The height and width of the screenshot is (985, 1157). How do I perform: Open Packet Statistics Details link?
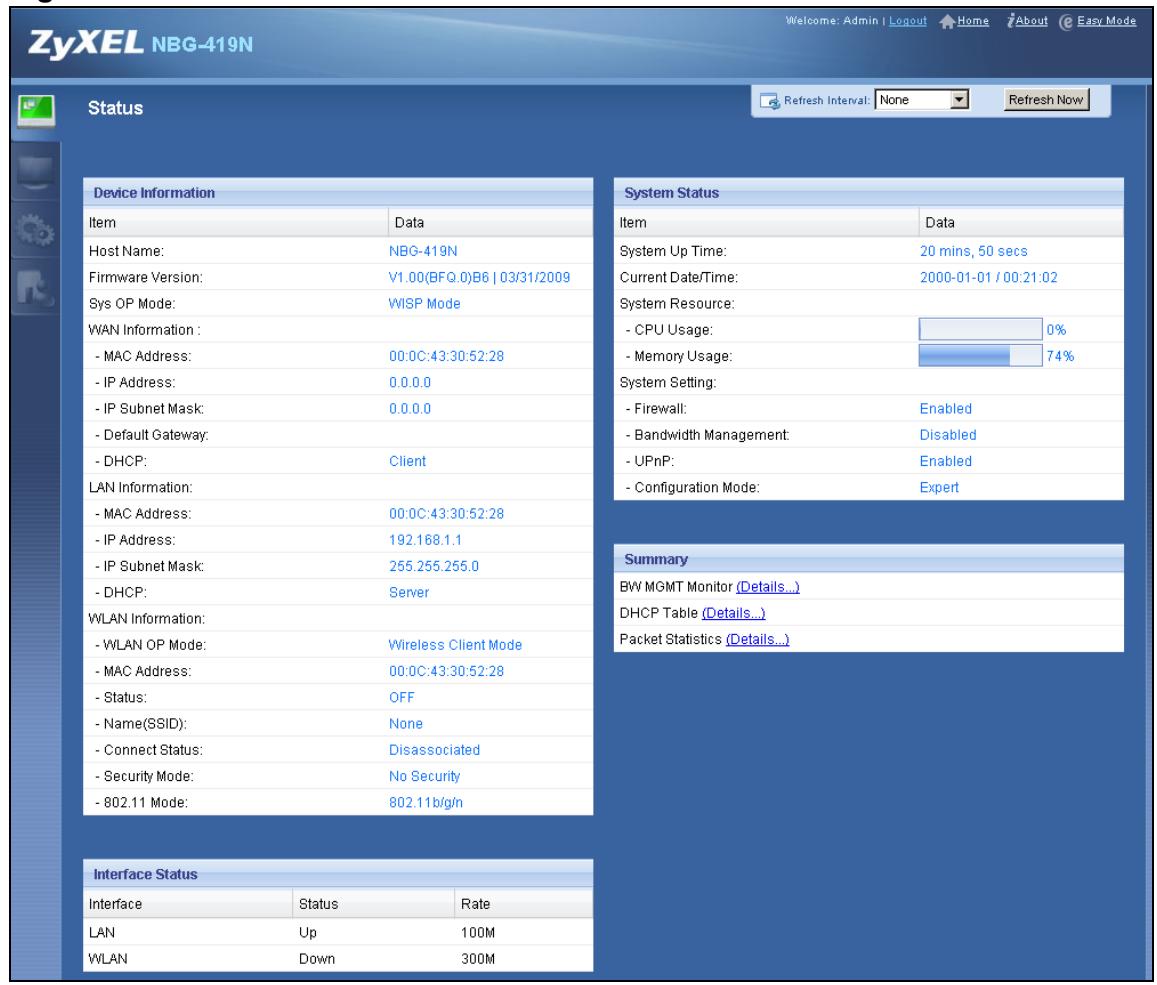pyautogui.click(x=757, y=639)
